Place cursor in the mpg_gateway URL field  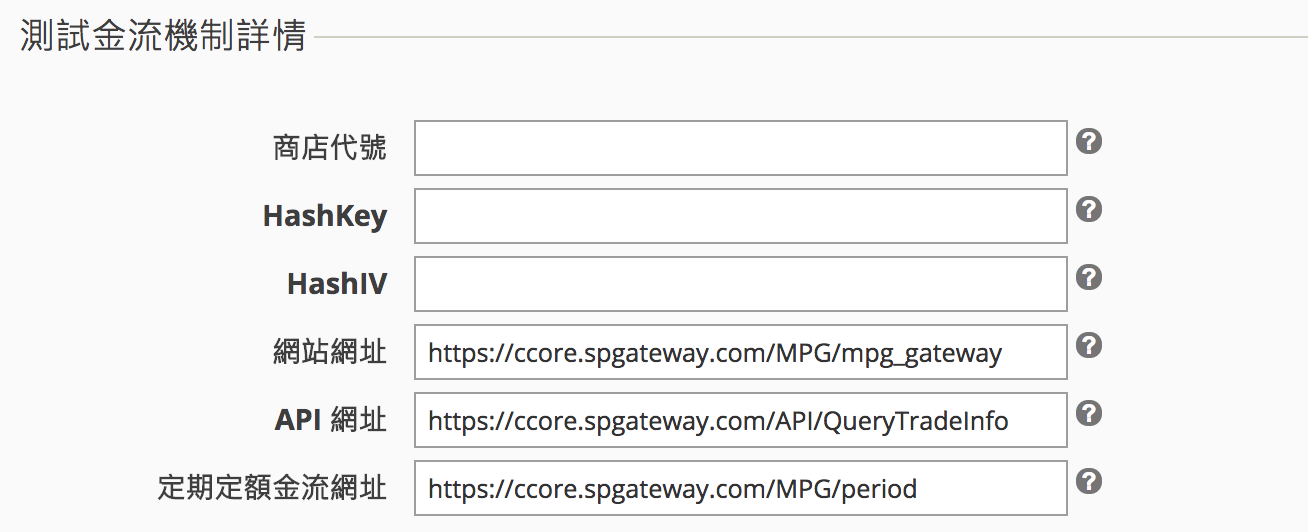pyautogui.click(x=741, y=352)
